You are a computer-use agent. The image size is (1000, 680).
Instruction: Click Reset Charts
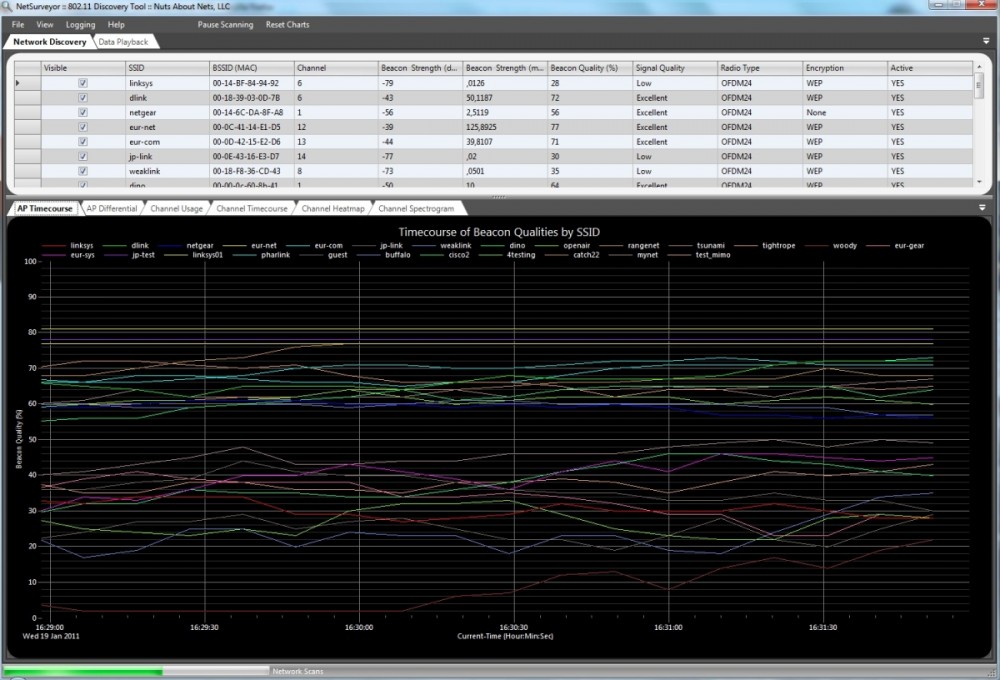(287, 24)
